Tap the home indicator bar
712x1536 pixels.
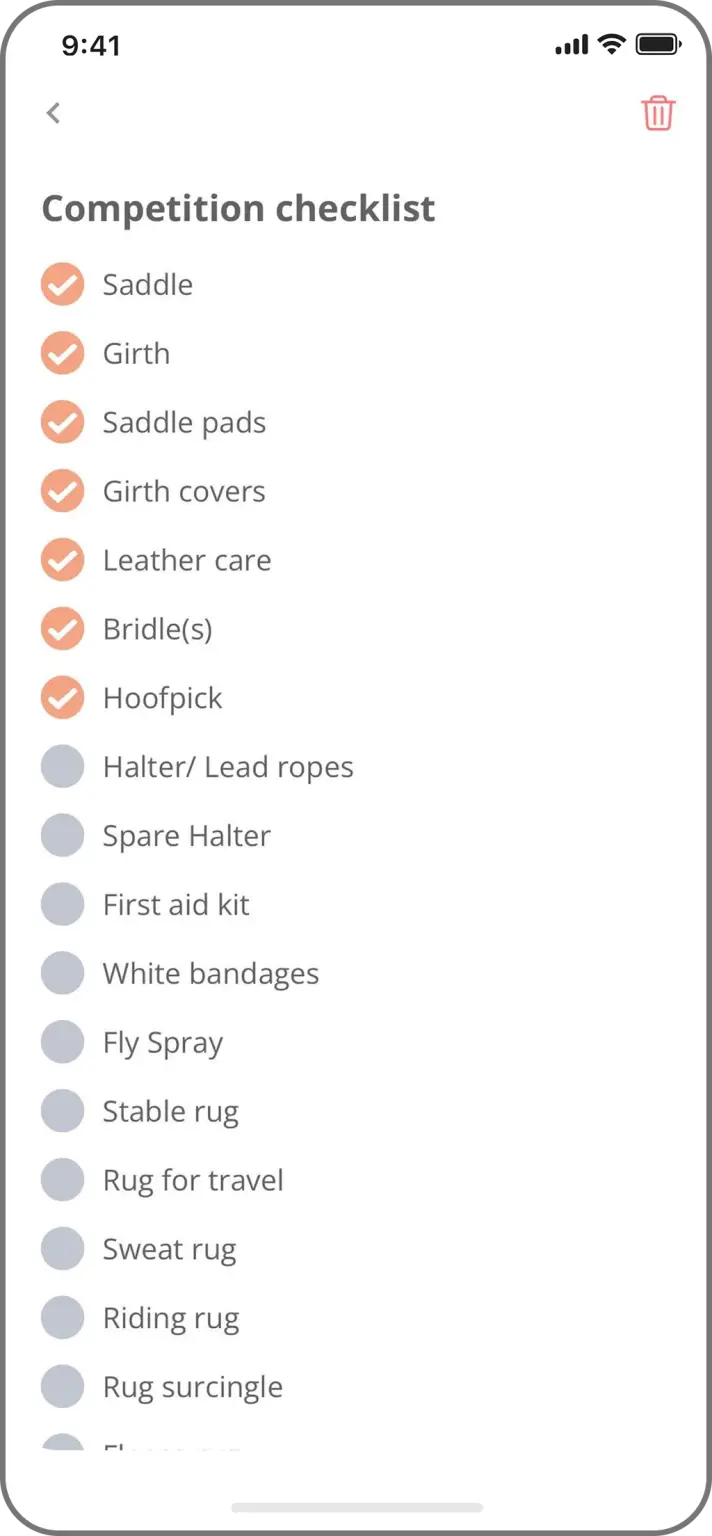click(356, 1507)
